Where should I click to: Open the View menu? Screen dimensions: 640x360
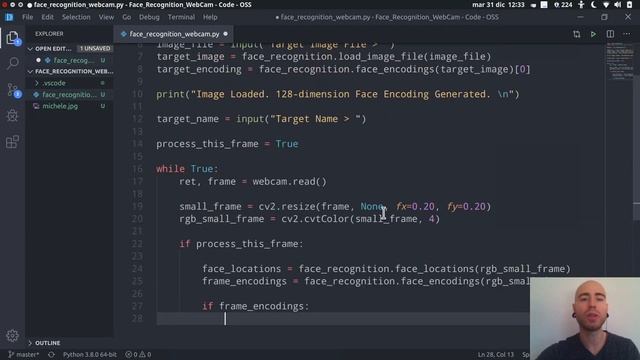[x=106, y=17]
